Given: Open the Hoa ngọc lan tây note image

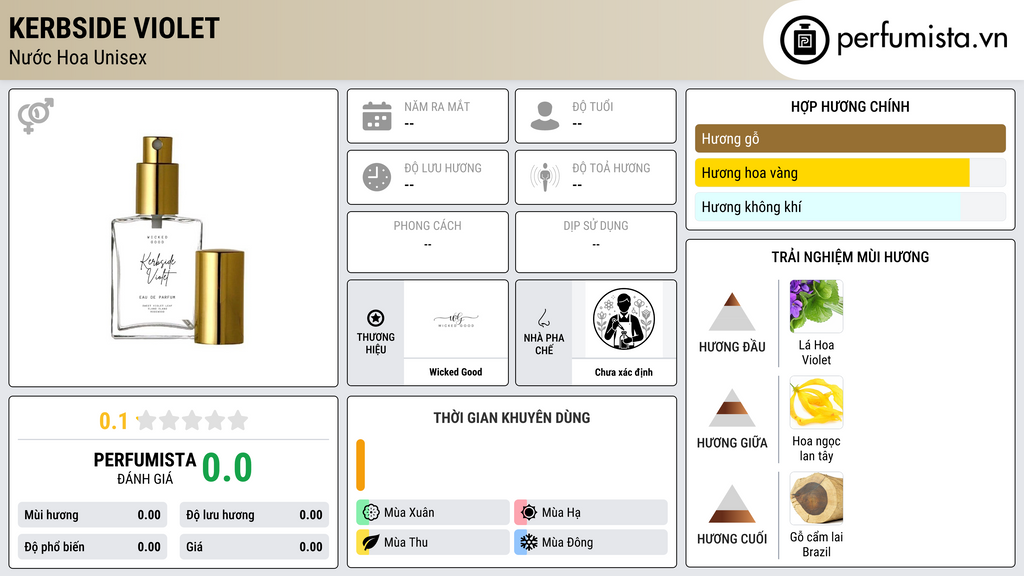Looking at the screenshot, I should (x=816, y=402).
